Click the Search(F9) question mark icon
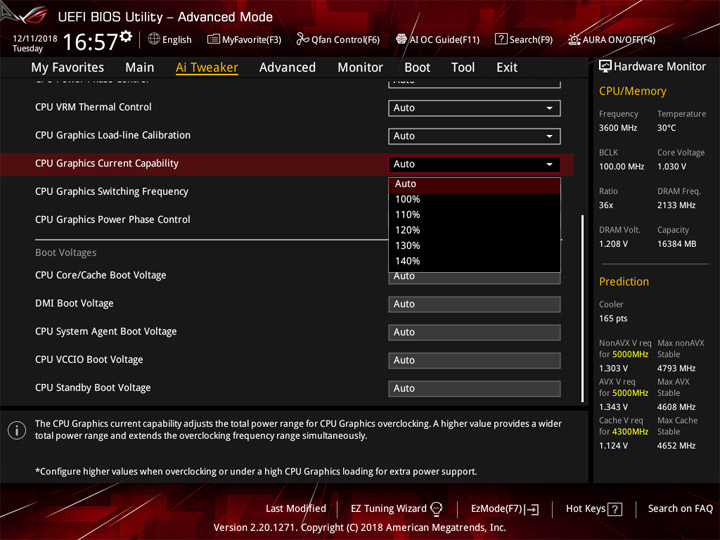This screenshot has width=720, height=540. coord(501,39)
